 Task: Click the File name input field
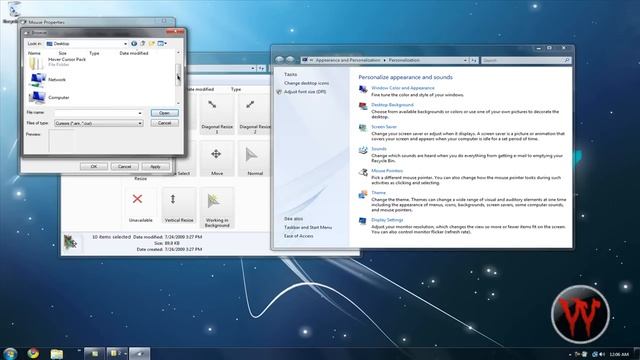[98, 113]
